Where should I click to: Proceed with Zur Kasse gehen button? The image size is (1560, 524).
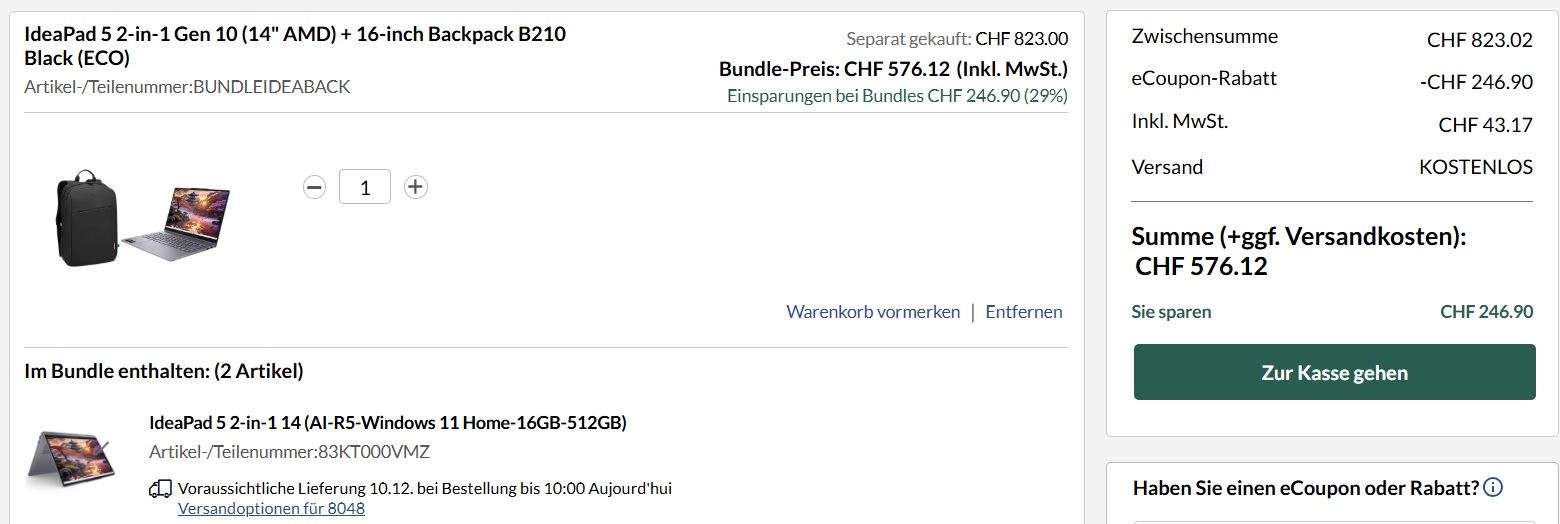[1334, 373]
